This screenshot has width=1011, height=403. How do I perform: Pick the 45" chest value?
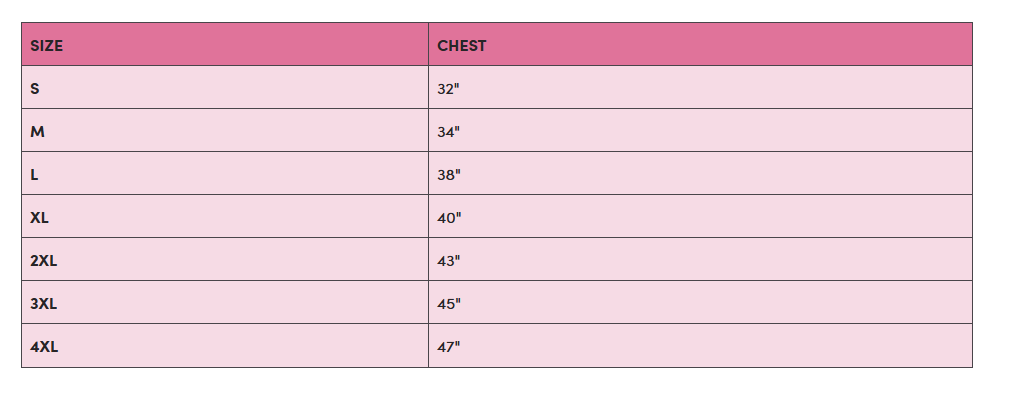coord(449,304)
